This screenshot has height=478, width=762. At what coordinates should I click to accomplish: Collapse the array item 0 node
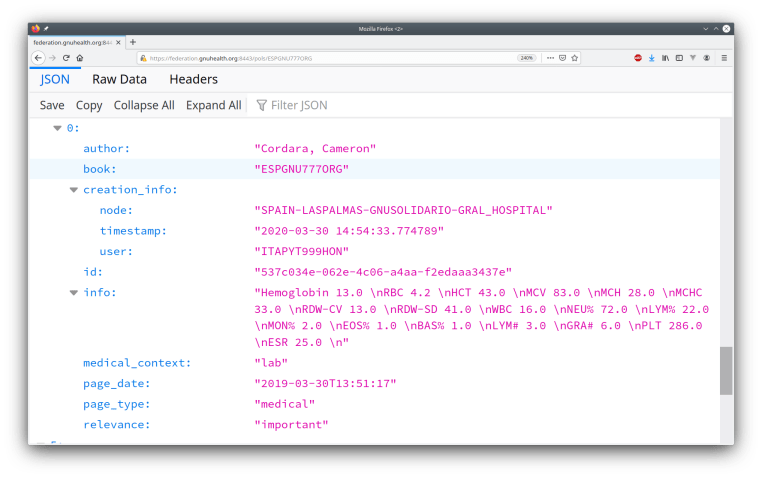click(57, 129)
